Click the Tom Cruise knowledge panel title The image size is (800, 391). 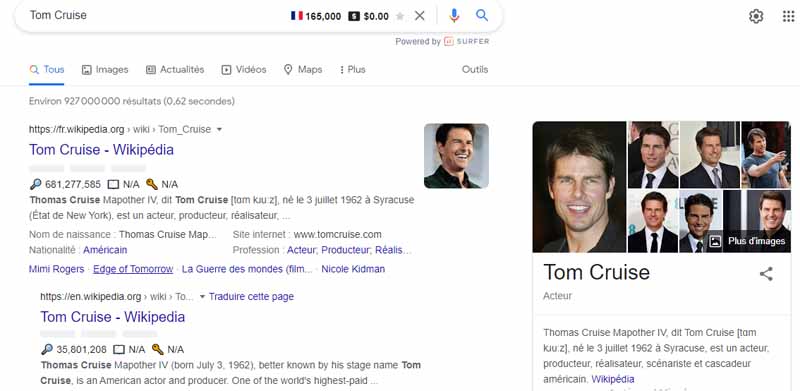click(x=596, y=272)
